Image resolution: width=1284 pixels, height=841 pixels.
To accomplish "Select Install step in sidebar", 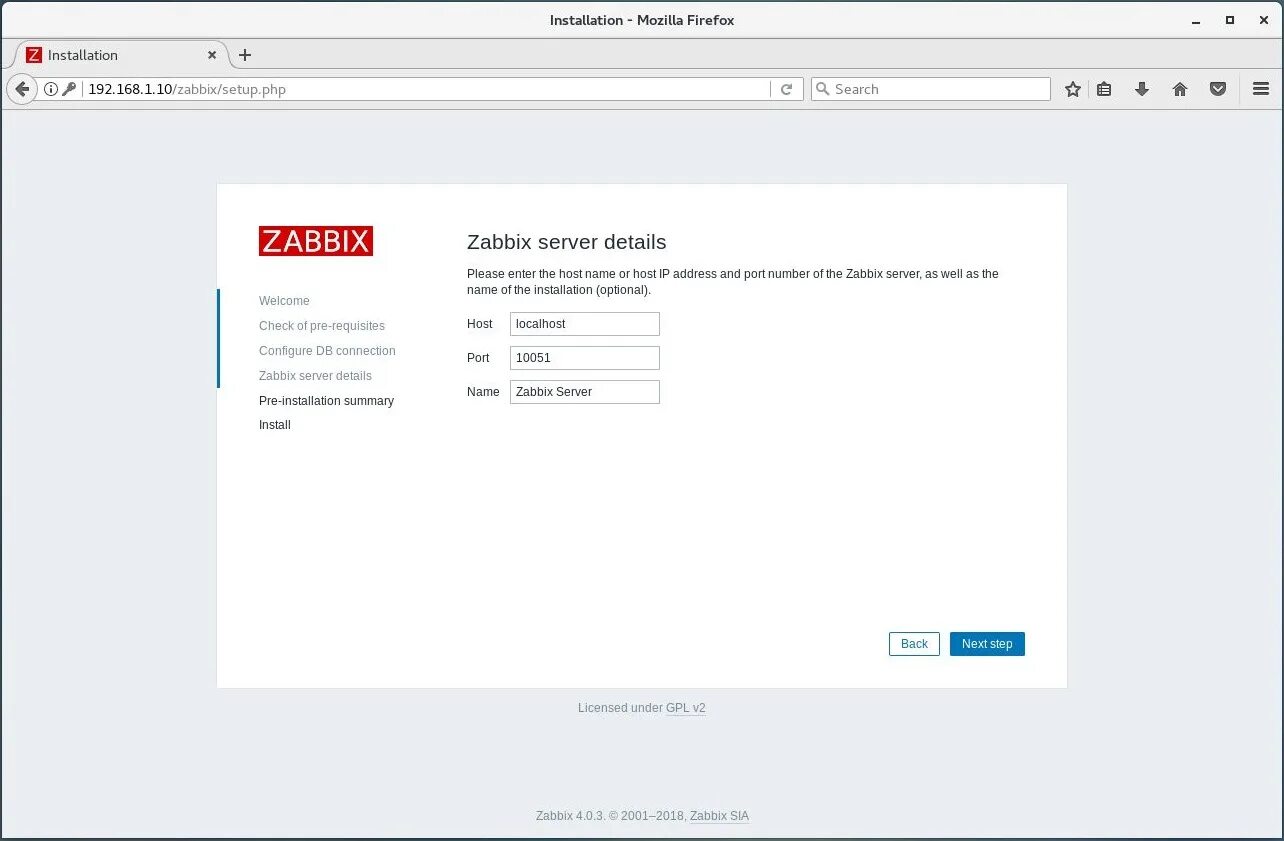I will (x=275, y=425).
